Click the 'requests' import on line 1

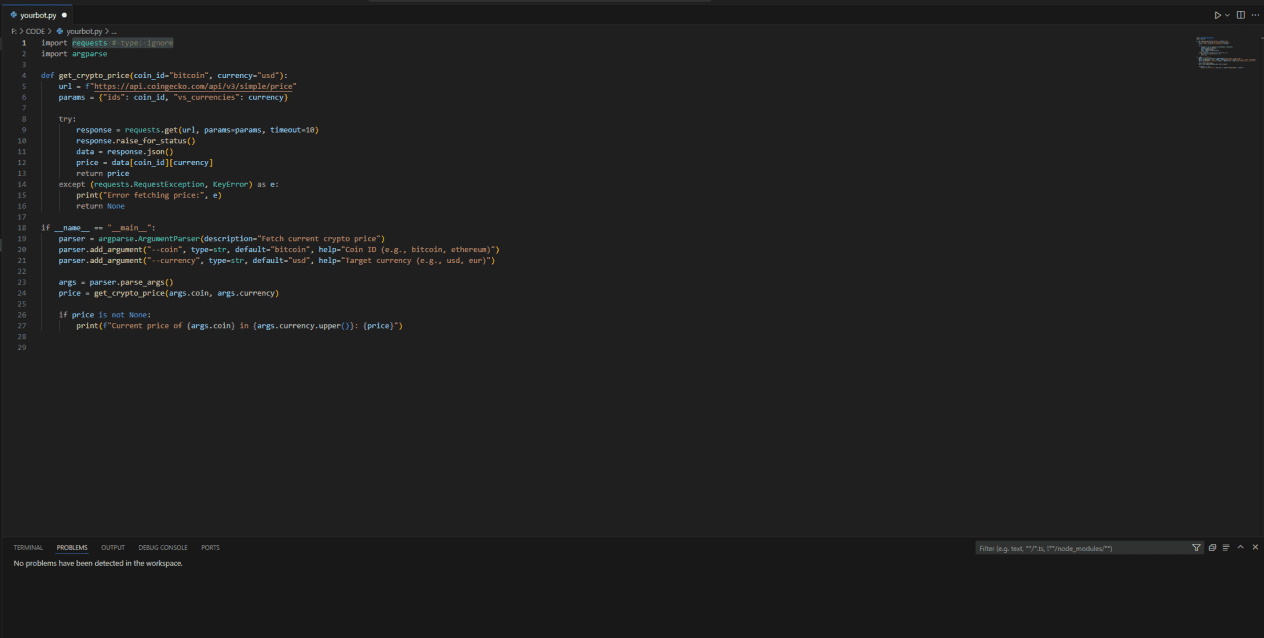point(89,43)
